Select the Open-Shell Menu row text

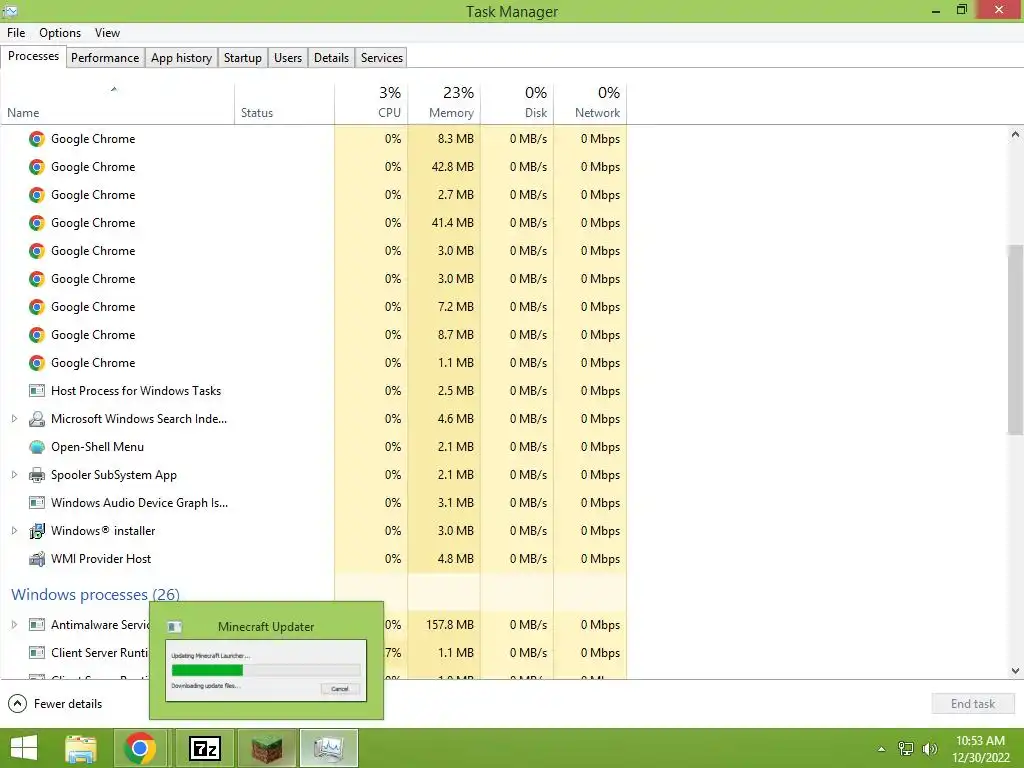(97, 447)
